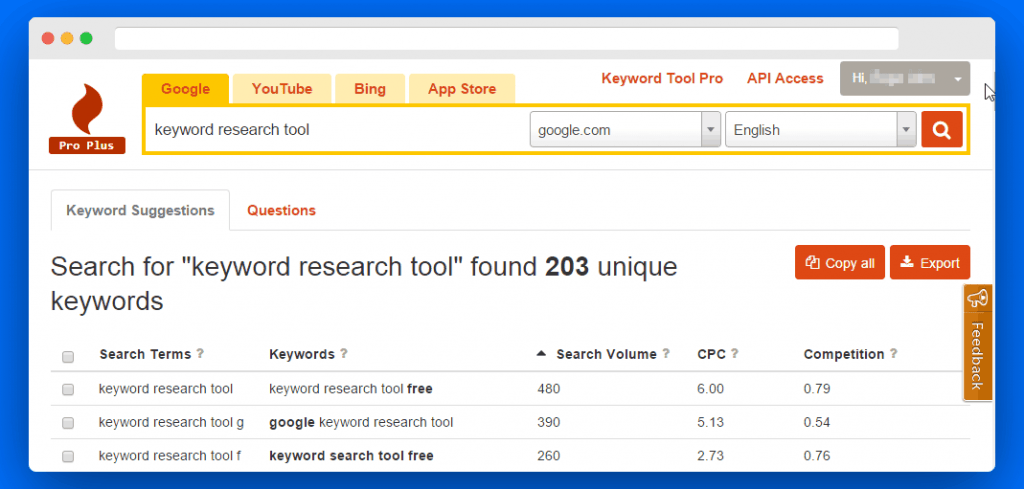
Task: Click the search volume value 480
Action: (x=549, y=389)
